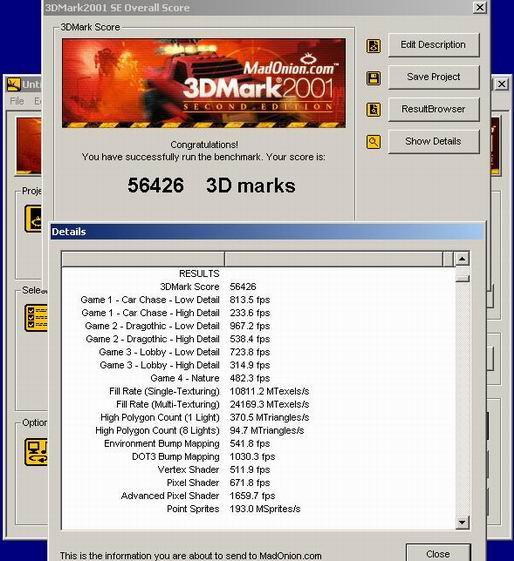The width and height of the screenshot is (514, 561).
Task: Click the 3DMark app icon in background title bar
Action: coord(14,84)
